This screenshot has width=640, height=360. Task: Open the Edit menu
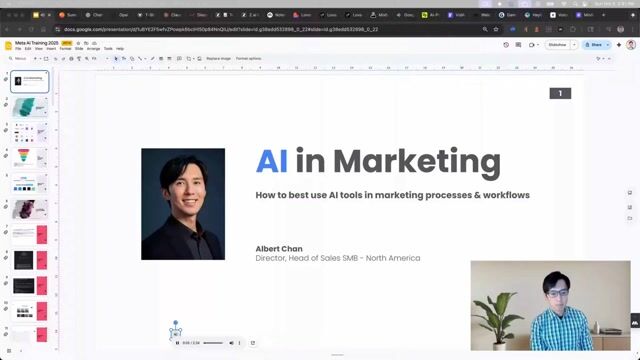[x=28, y=49]
